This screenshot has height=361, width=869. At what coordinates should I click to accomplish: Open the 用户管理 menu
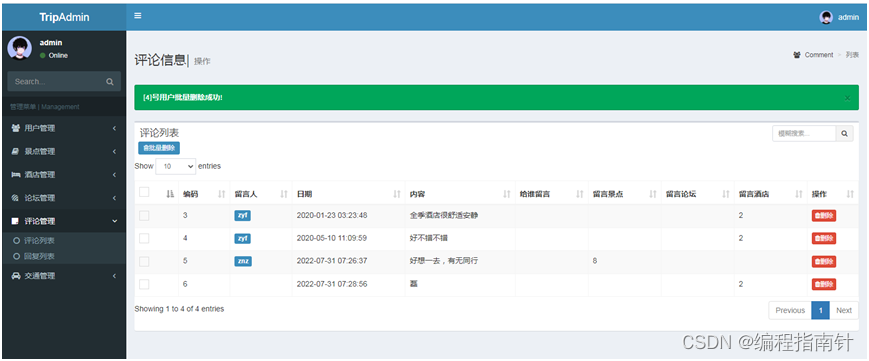pyautogui.click(x=64, y=128)
